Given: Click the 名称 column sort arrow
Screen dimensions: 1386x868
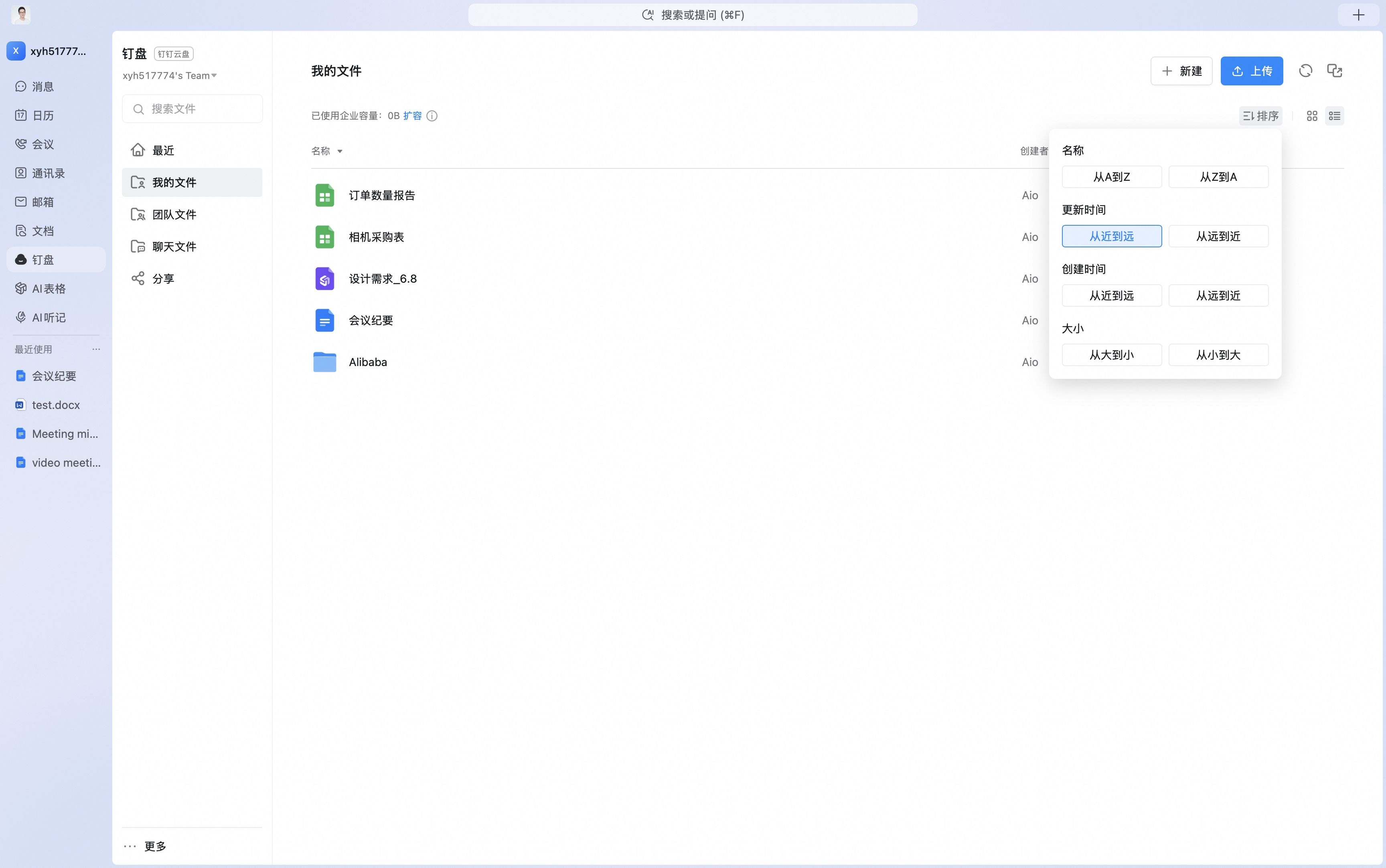Looking at the screenshot, I should click(340, 152).
